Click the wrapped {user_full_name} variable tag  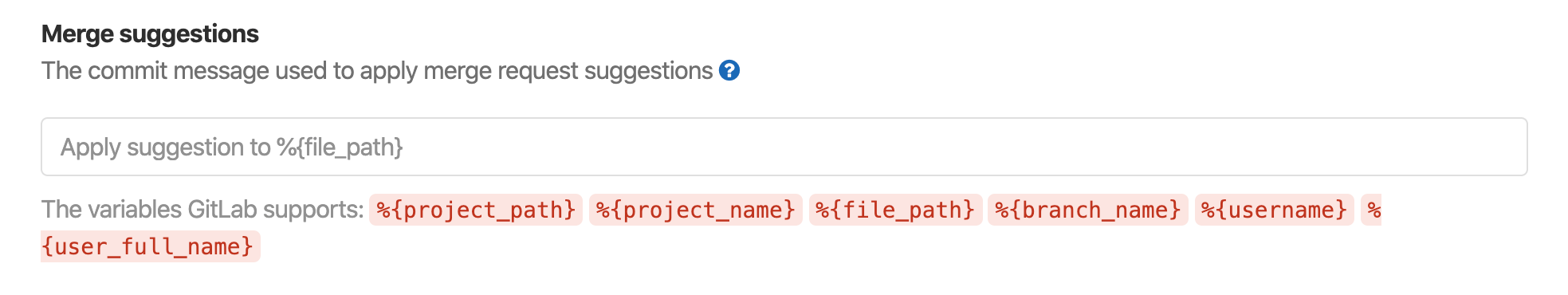click(151, 246)
